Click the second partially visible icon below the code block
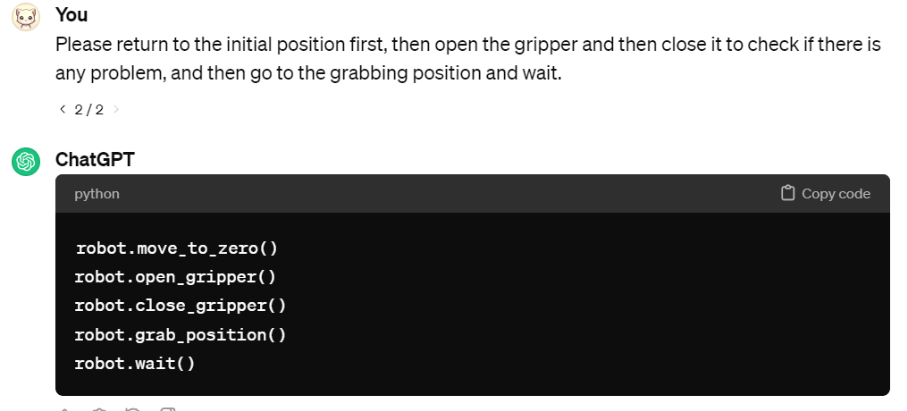The height and width of the screenshot is (411, 907). click(98, 409)
